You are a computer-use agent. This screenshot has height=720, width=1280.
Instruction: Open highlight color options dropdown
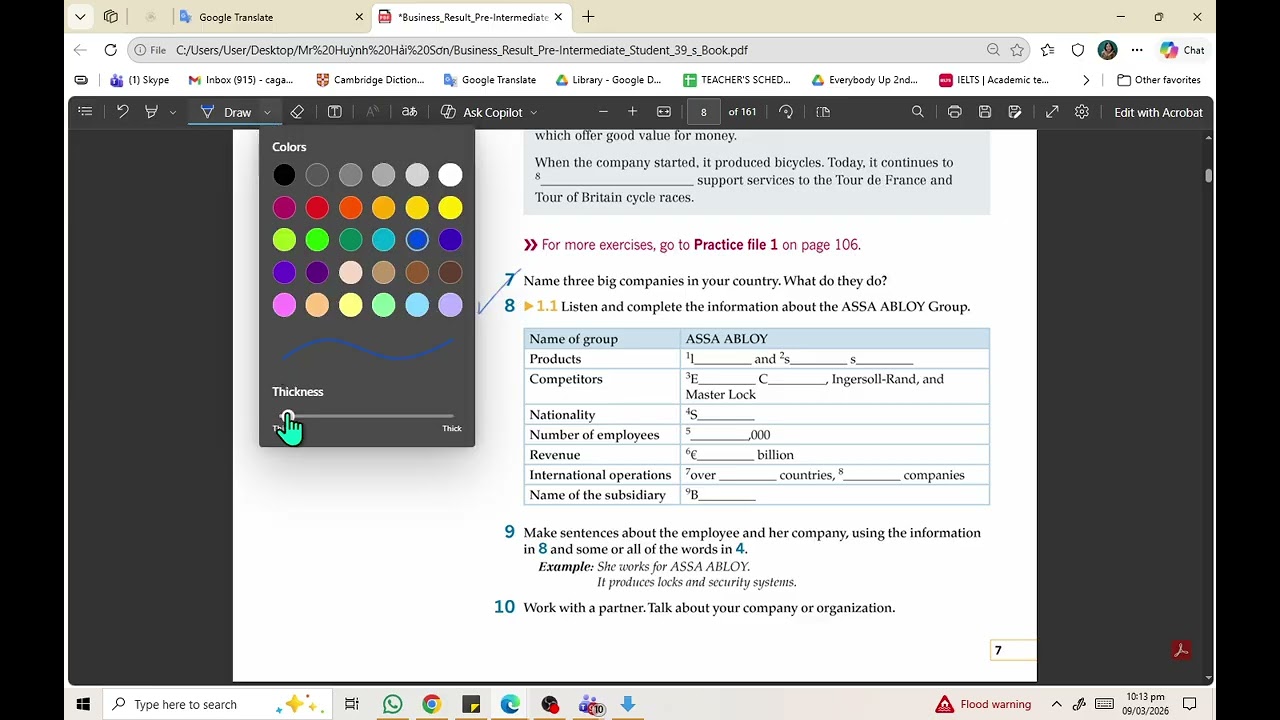tap(173, 112)
